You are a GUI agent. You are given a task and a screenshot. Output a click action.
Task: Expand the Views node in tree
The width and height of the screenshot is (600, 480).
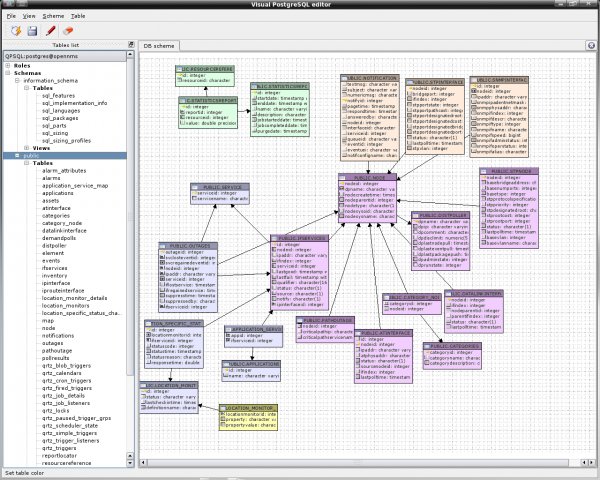coord(25,148)
